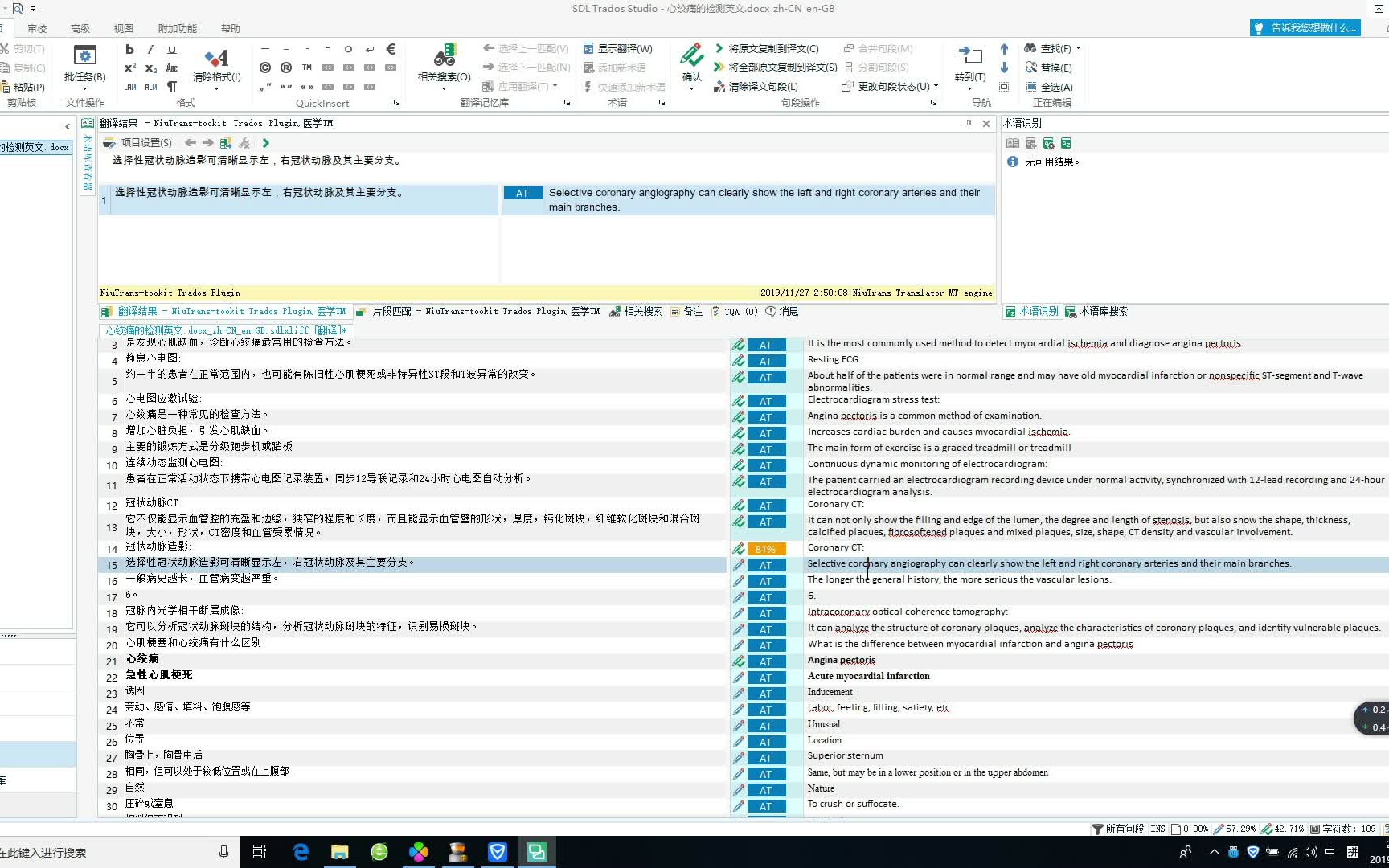Apply italic formatting icon
This screenshot has height=868, width=1389.
150,49
